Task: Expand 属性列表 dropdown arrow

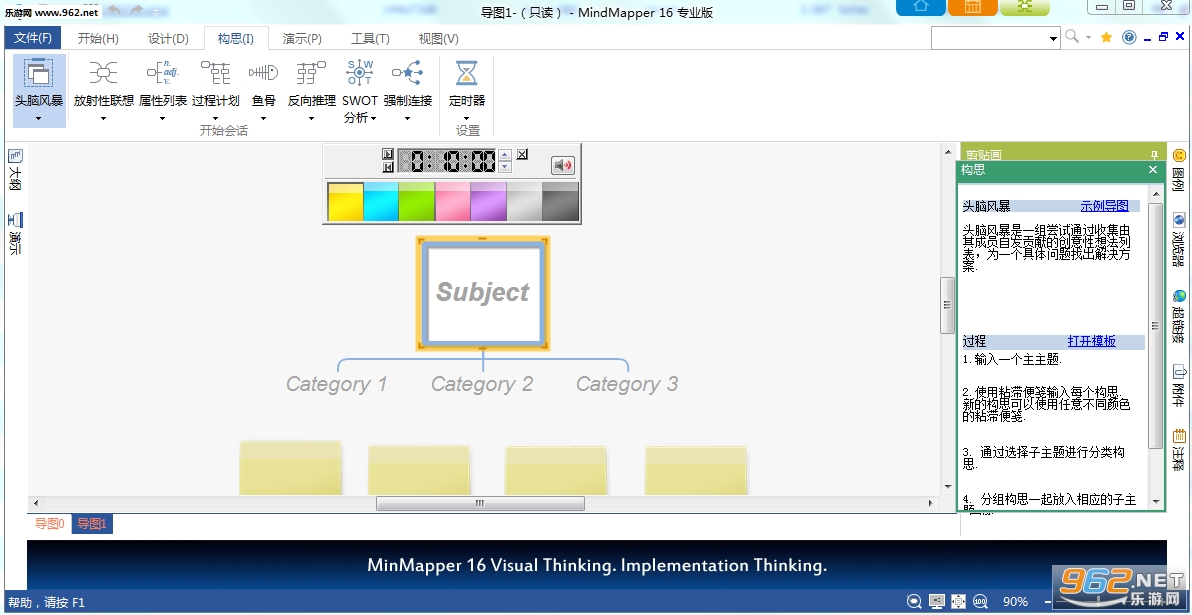Action: (x=163, y=118)
